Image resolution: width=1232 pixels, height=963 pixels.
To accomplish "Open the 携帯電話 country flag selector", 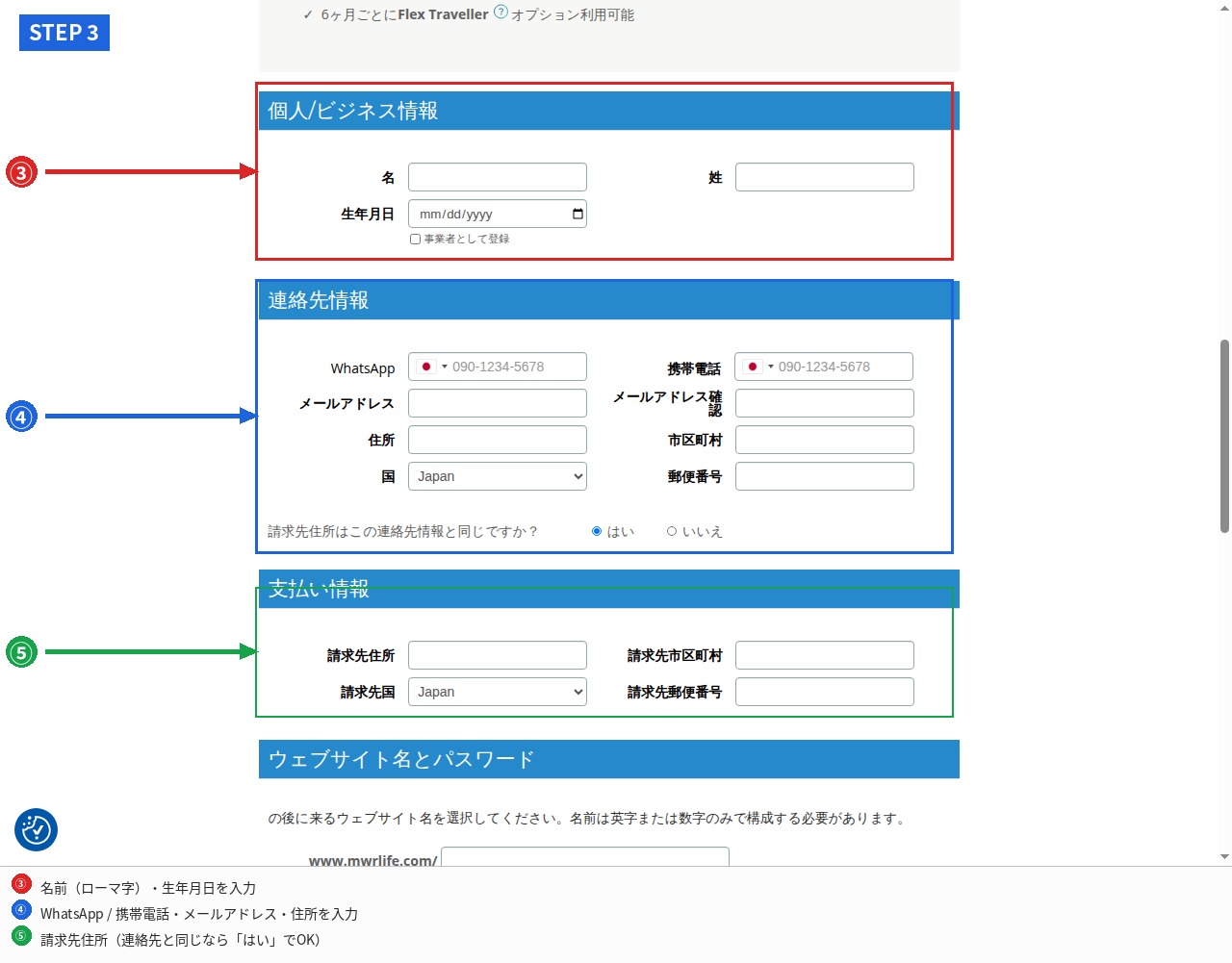I will tap(758, 367).
